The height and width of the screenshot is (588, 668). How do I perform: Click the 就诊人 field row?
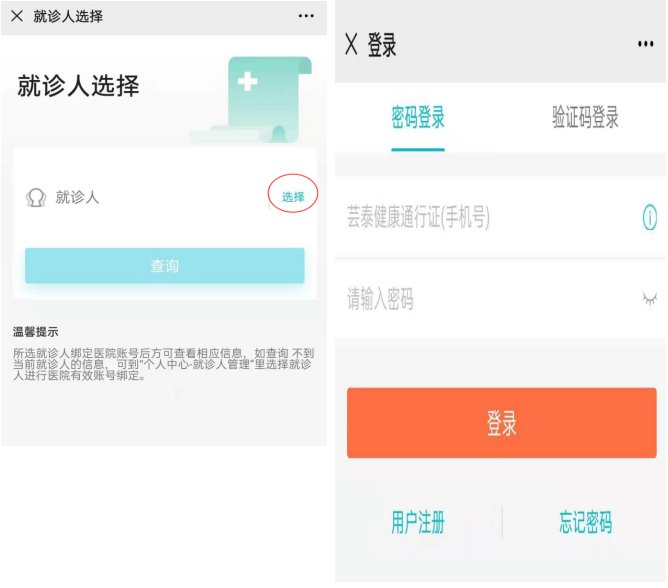pyautogui.click(x=150, y=198)
